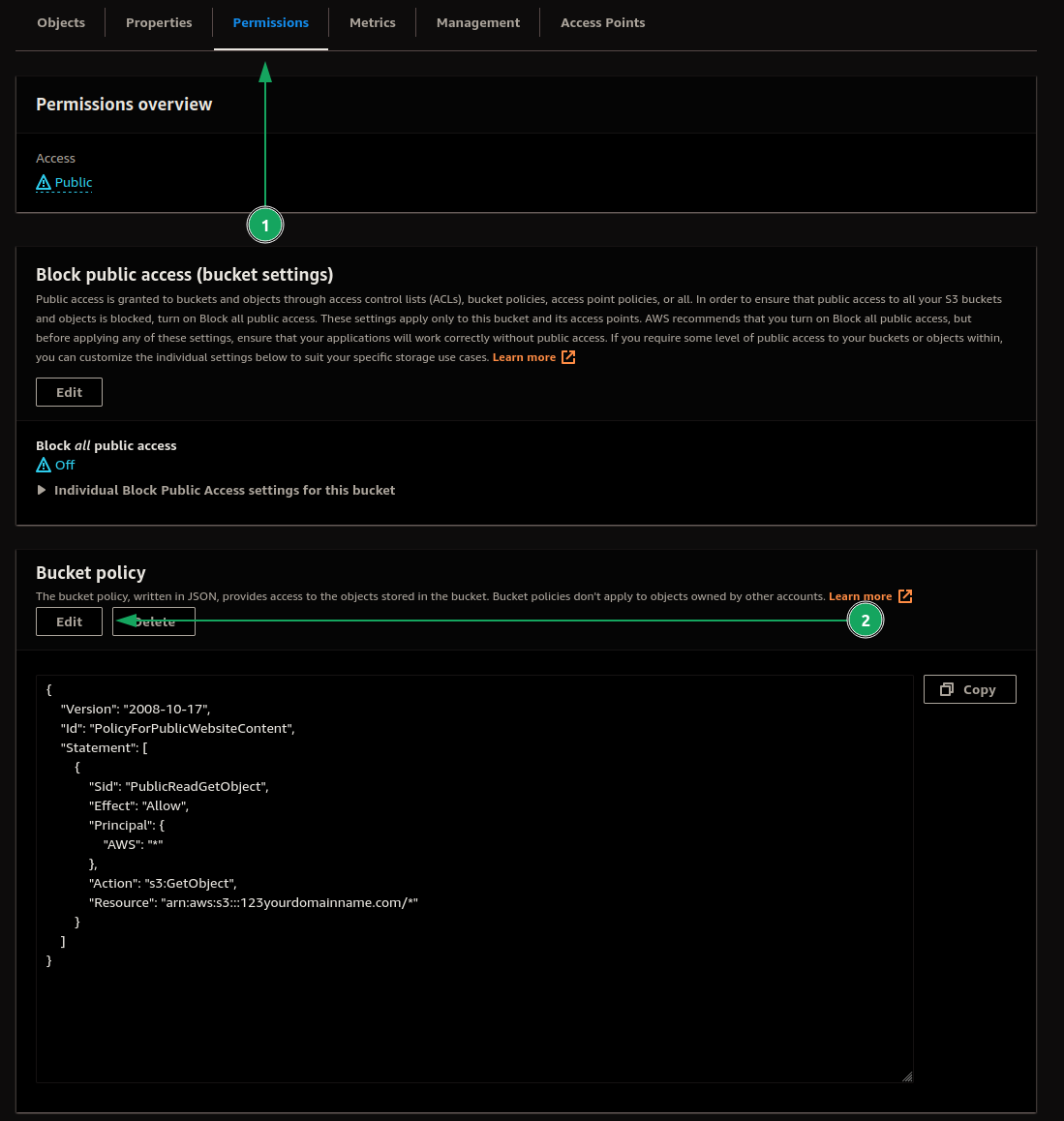Edit the Block public access settings

pyautogui.click(x=70, y=392)
